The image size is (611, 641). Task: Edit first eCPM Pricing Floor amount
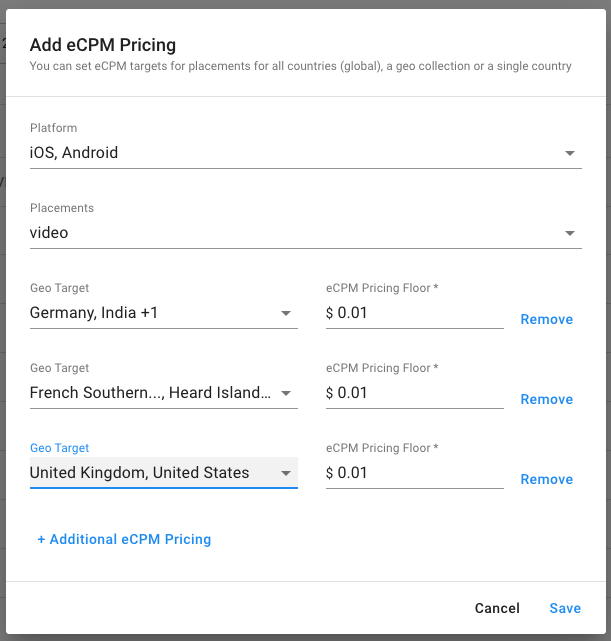[414, 313]
